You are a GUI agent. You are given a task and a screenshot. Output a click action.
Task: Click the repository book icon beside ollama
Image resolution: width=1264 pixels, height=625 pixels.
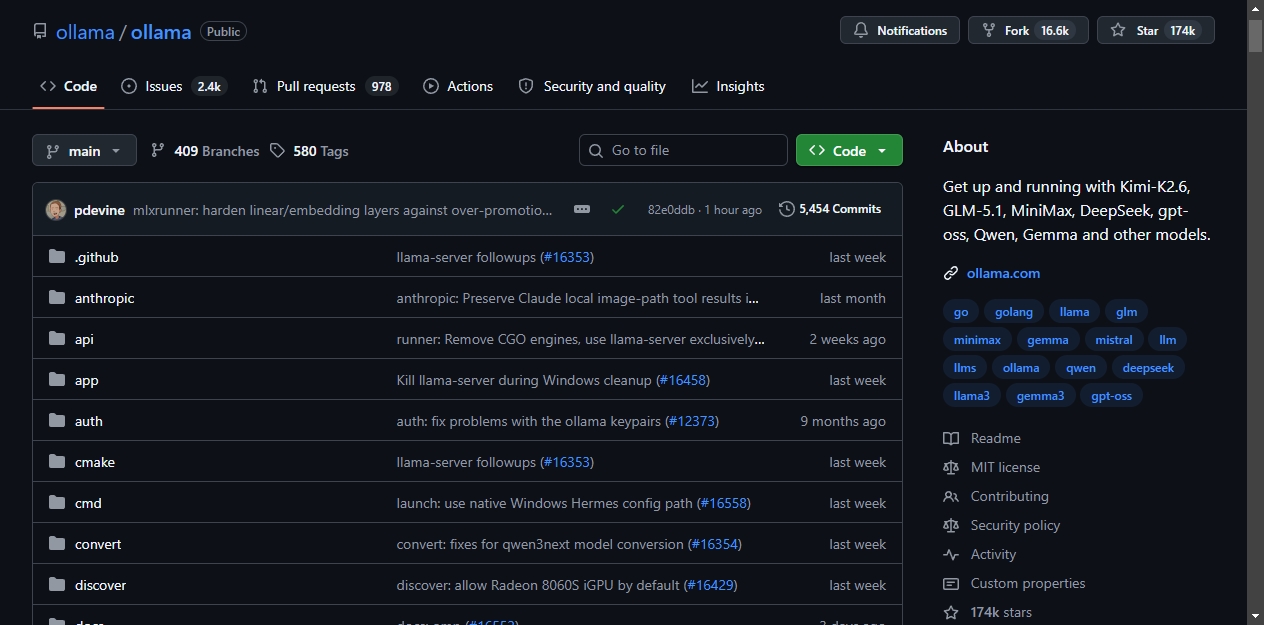[x=40, y=31]
